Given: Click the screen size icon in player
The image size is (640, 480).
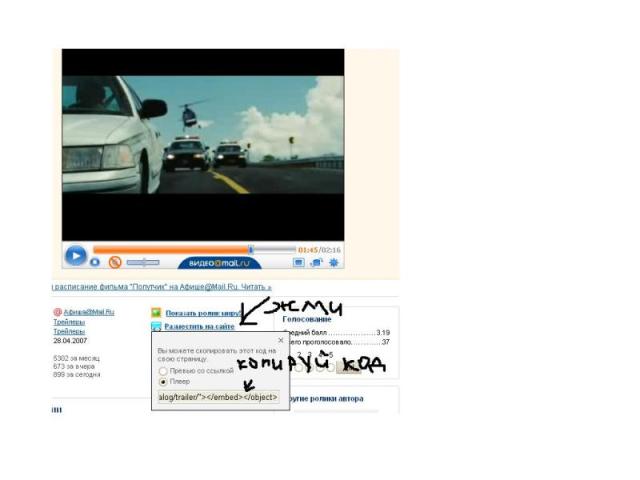Looking at the screenshot, I should point(299,262).
